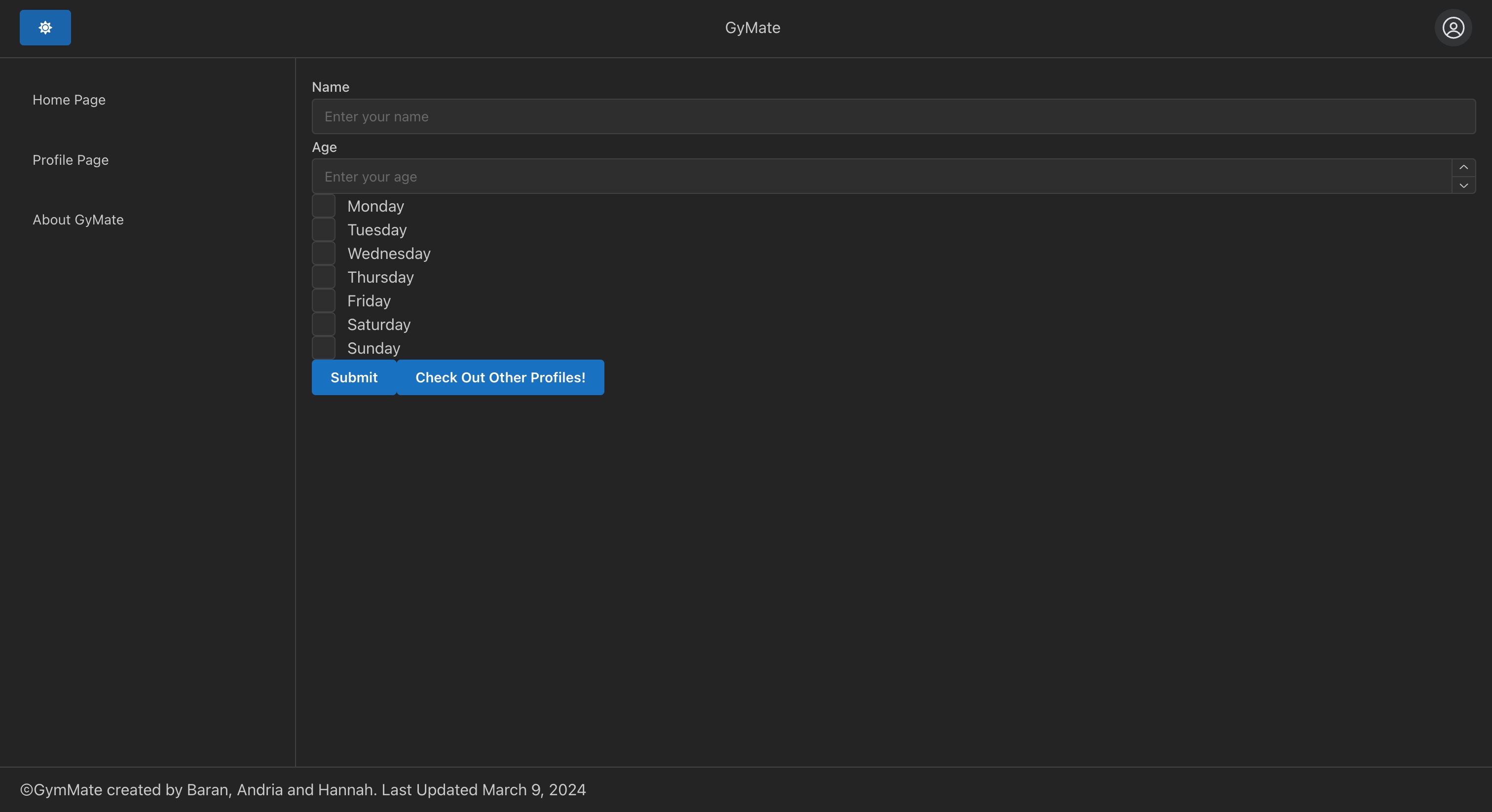Open Profile Page from sidebar
This screenshot has width=1492, height=812.
71,160
